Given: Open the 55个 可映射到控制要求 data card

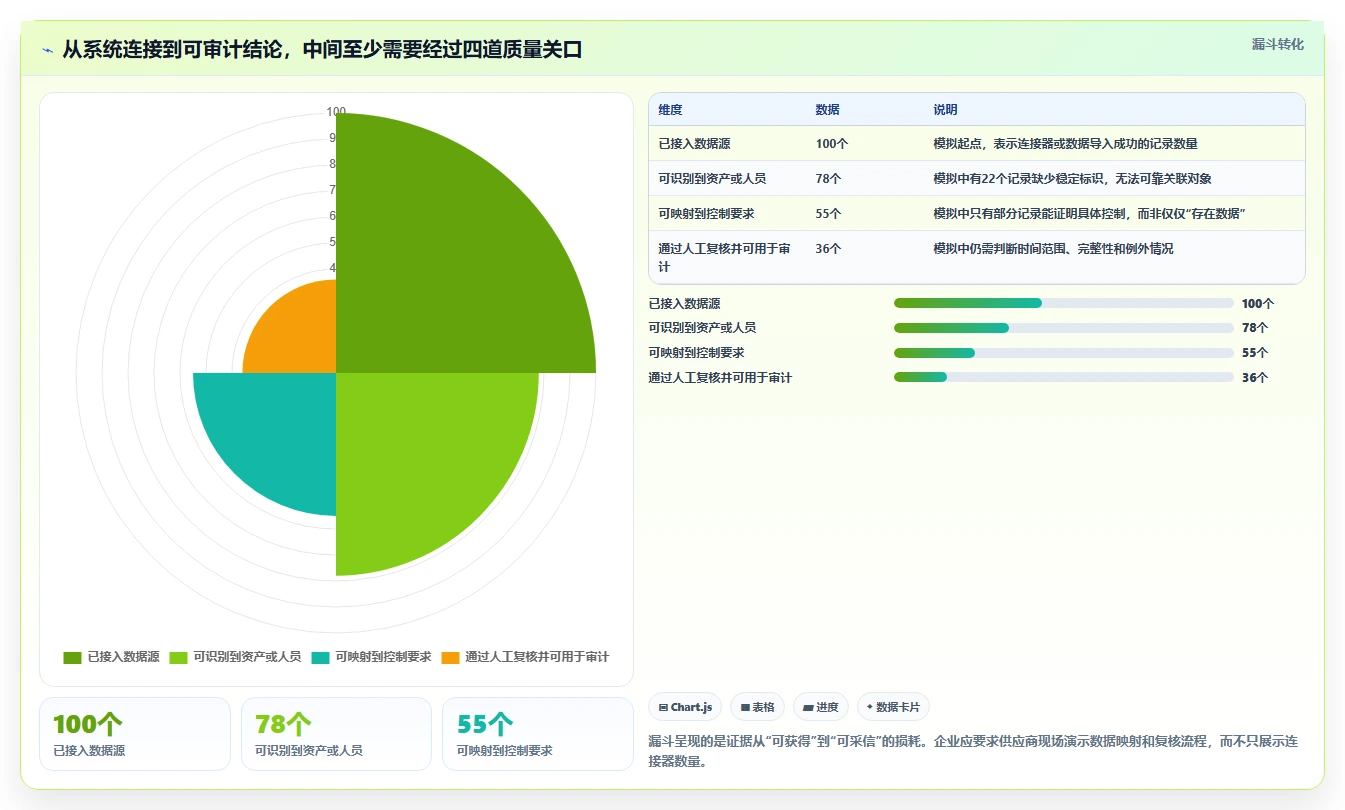Looking at the screenshot, I should [538, 734].
